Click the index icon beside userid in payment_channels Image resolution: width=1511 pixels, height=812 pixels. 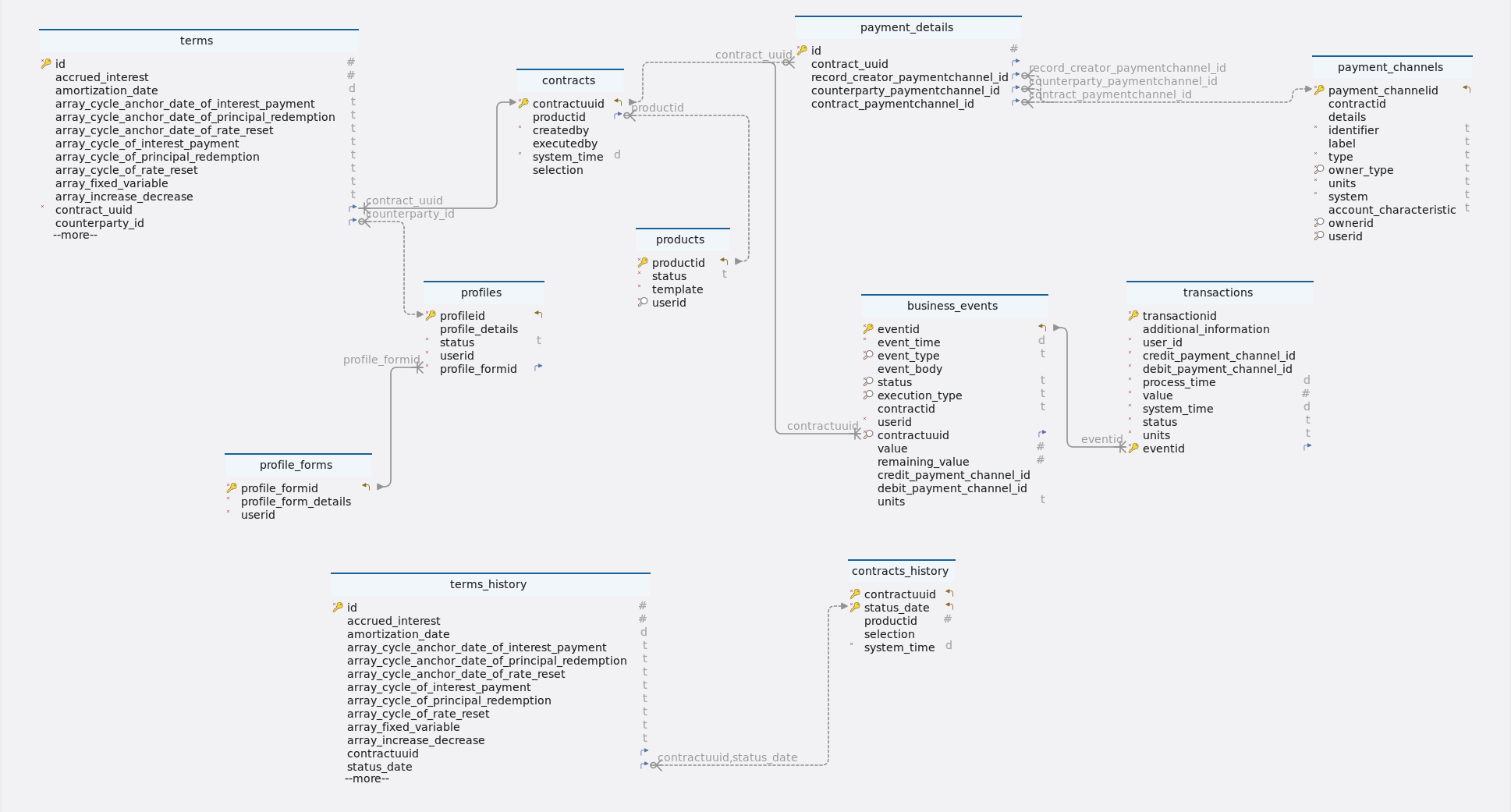click(1319, 236)
